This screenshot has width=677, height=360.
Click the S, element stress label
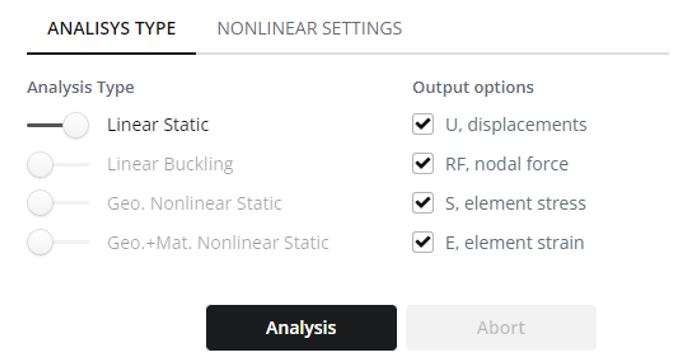point(516,203)
